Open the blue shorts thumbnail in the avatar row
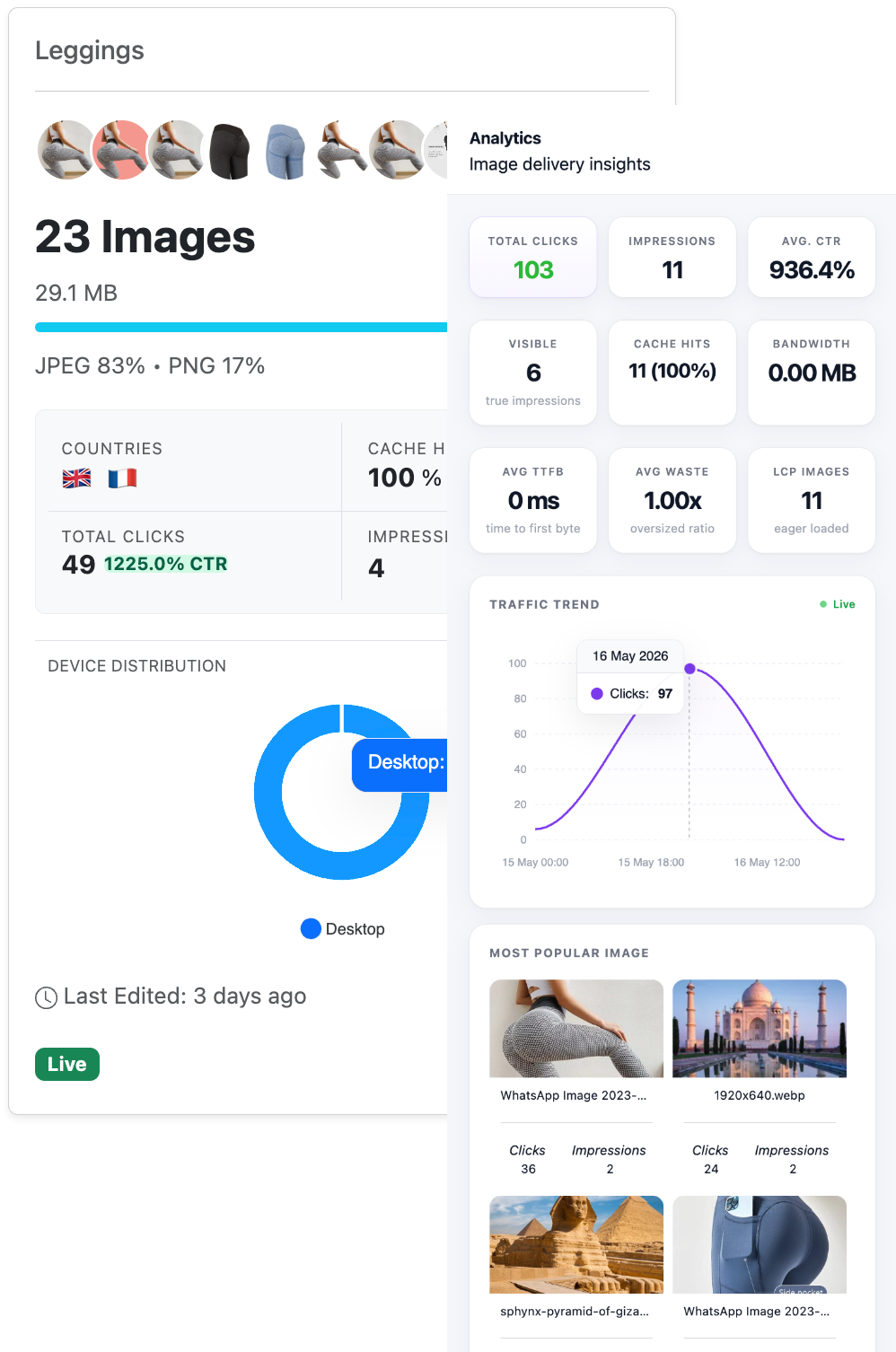 point(285,151)
